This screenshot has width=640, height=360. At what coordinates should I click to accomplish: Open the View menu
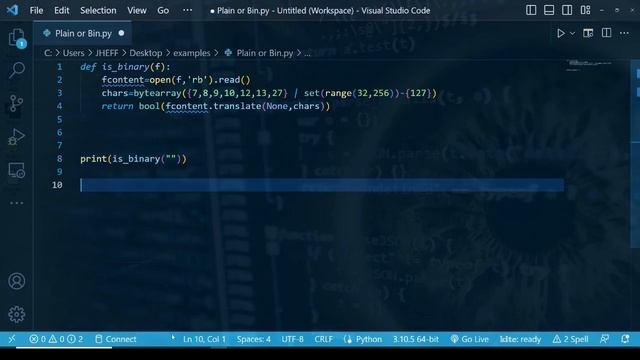[x=137, y=11]
